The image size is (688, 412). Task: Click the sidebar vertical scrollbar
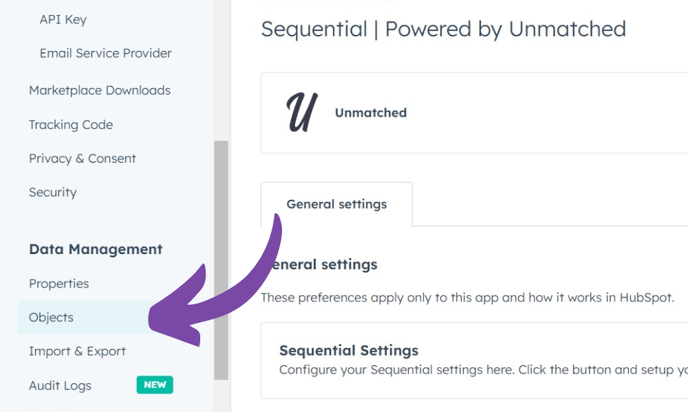click(x=221, y=260)
